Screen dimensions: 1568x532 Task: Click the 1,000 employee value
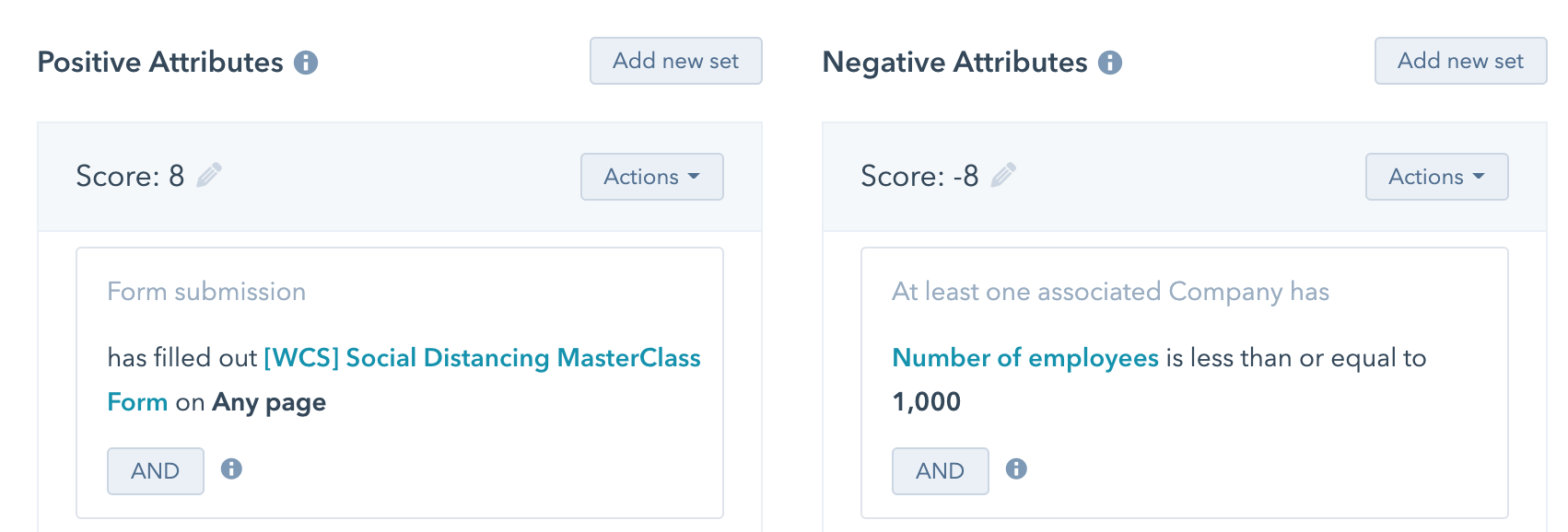coord(927,402)
